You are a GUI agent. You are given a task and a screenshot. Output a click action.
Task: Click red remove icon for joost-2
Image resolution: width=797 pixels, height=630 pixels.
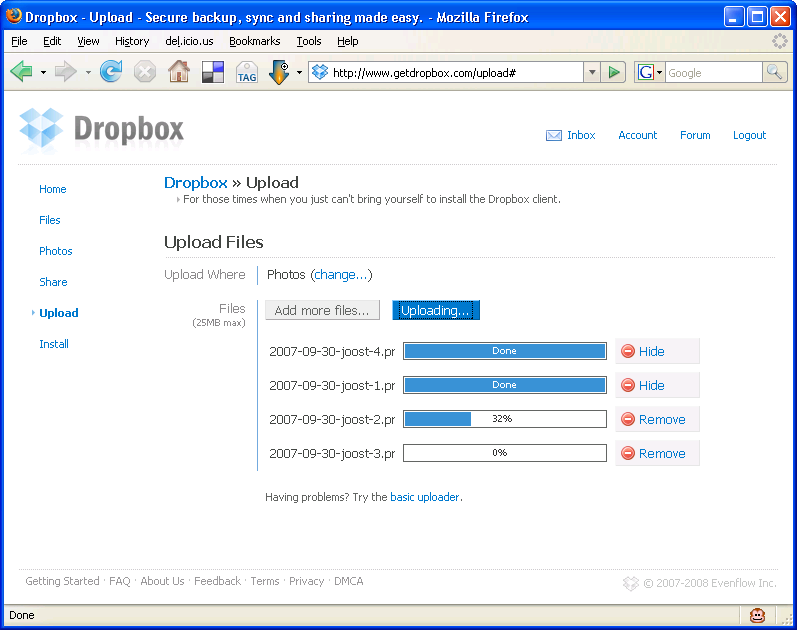pyautogui.click(x=628, y=419)
